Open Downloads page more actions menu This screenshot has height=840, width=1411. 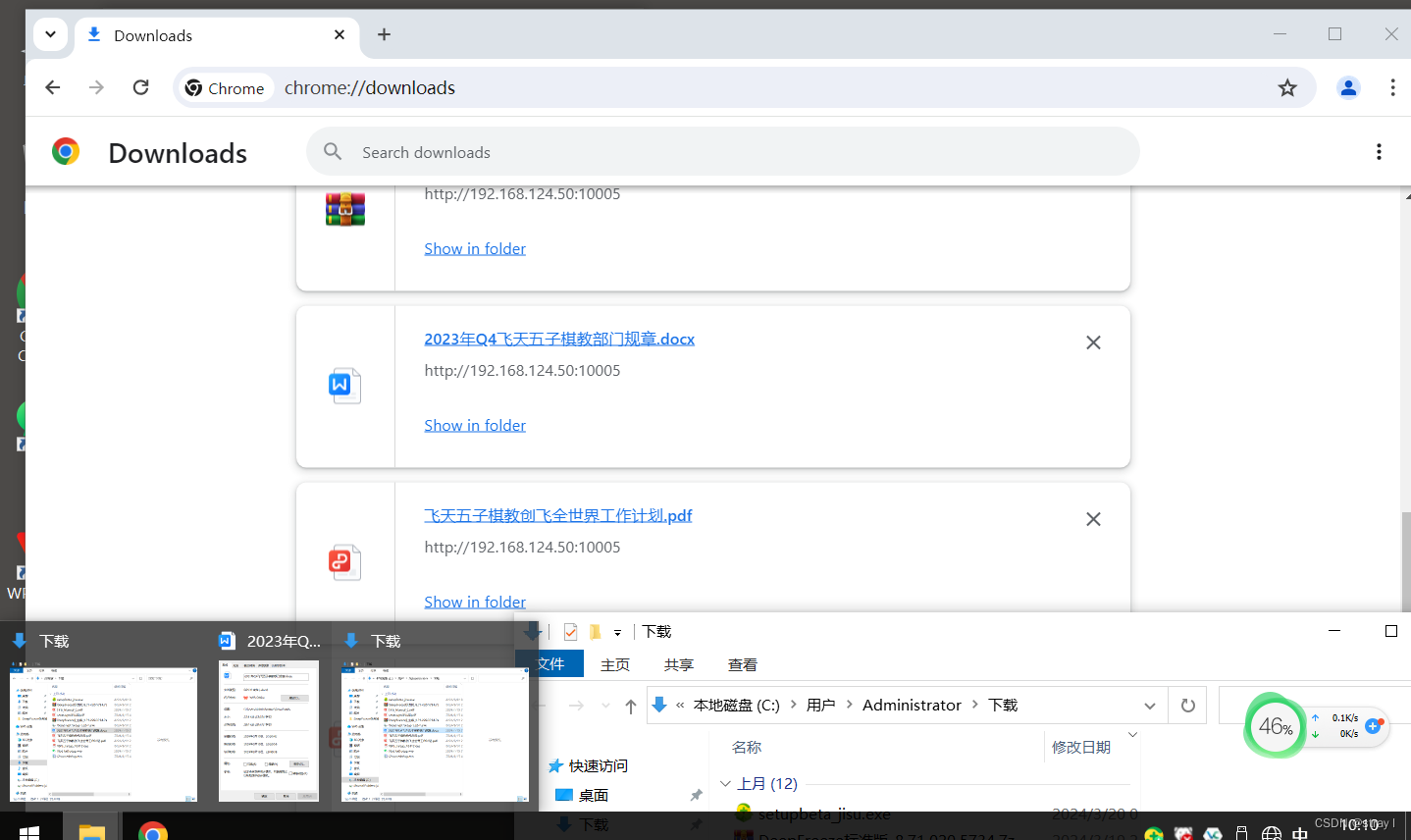[x=1379, y=152]
